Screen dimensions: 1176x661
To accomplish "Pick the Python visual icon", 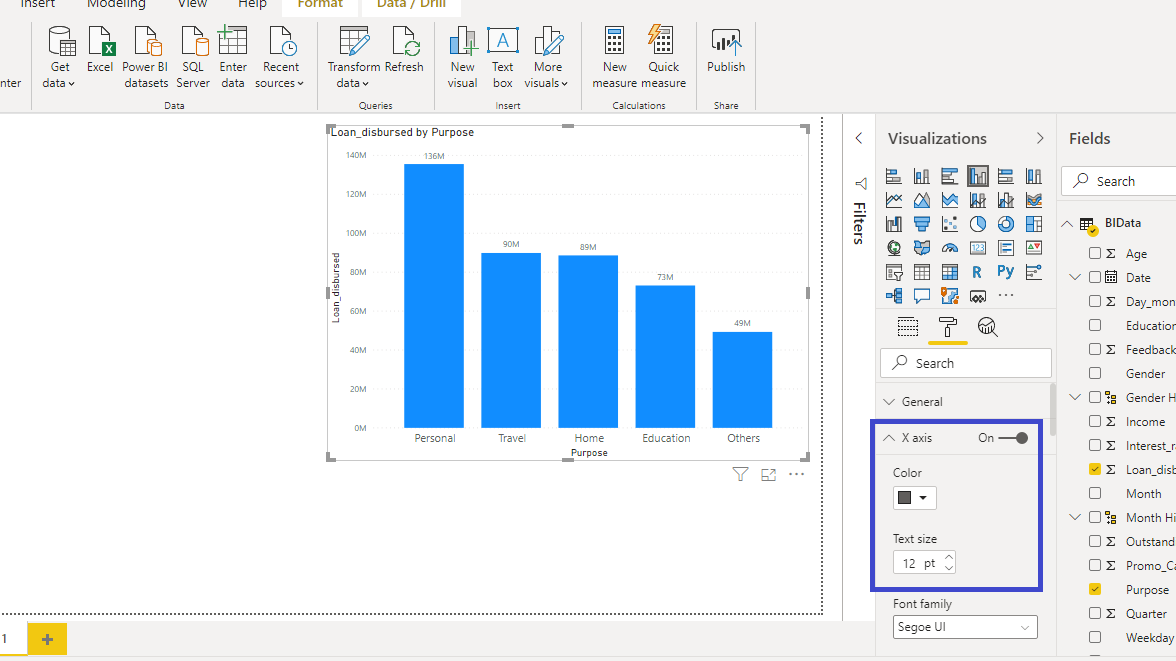I will (x=1006, y=272).
